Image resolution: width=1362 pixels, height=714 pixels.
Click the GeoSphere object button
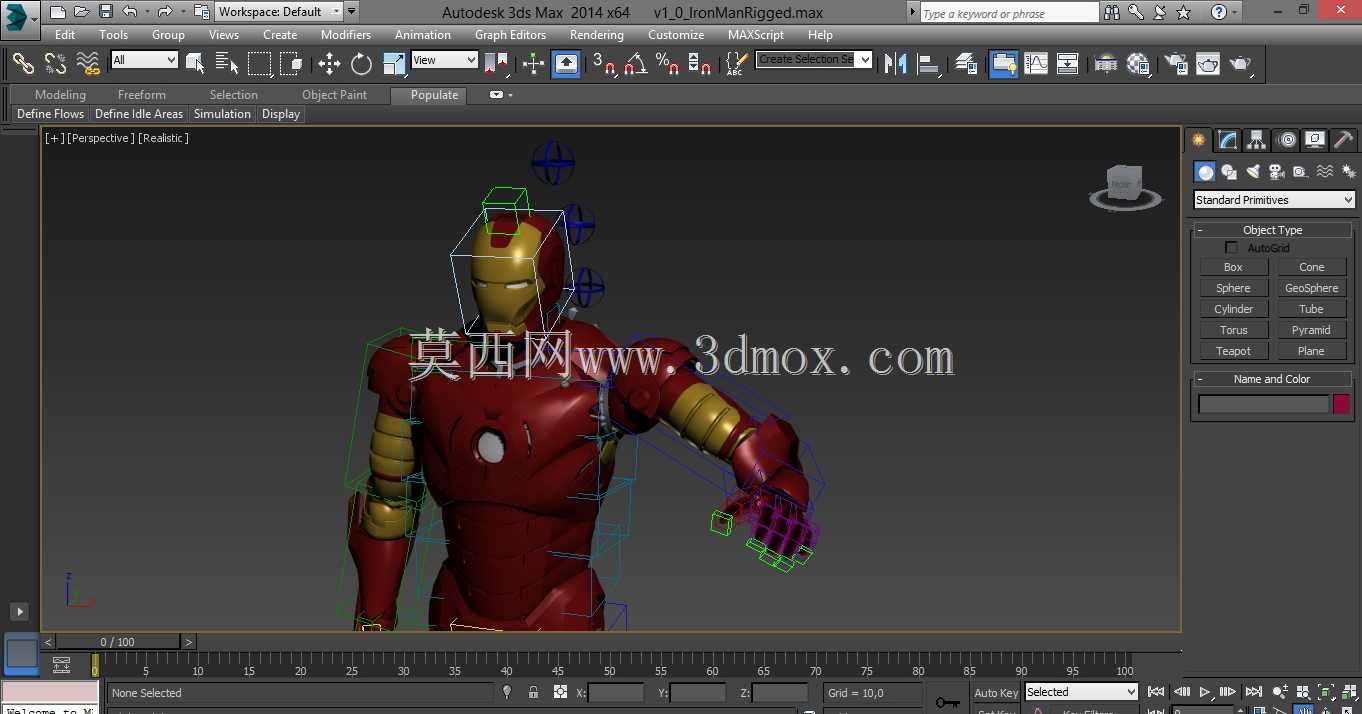[1311, 288]
